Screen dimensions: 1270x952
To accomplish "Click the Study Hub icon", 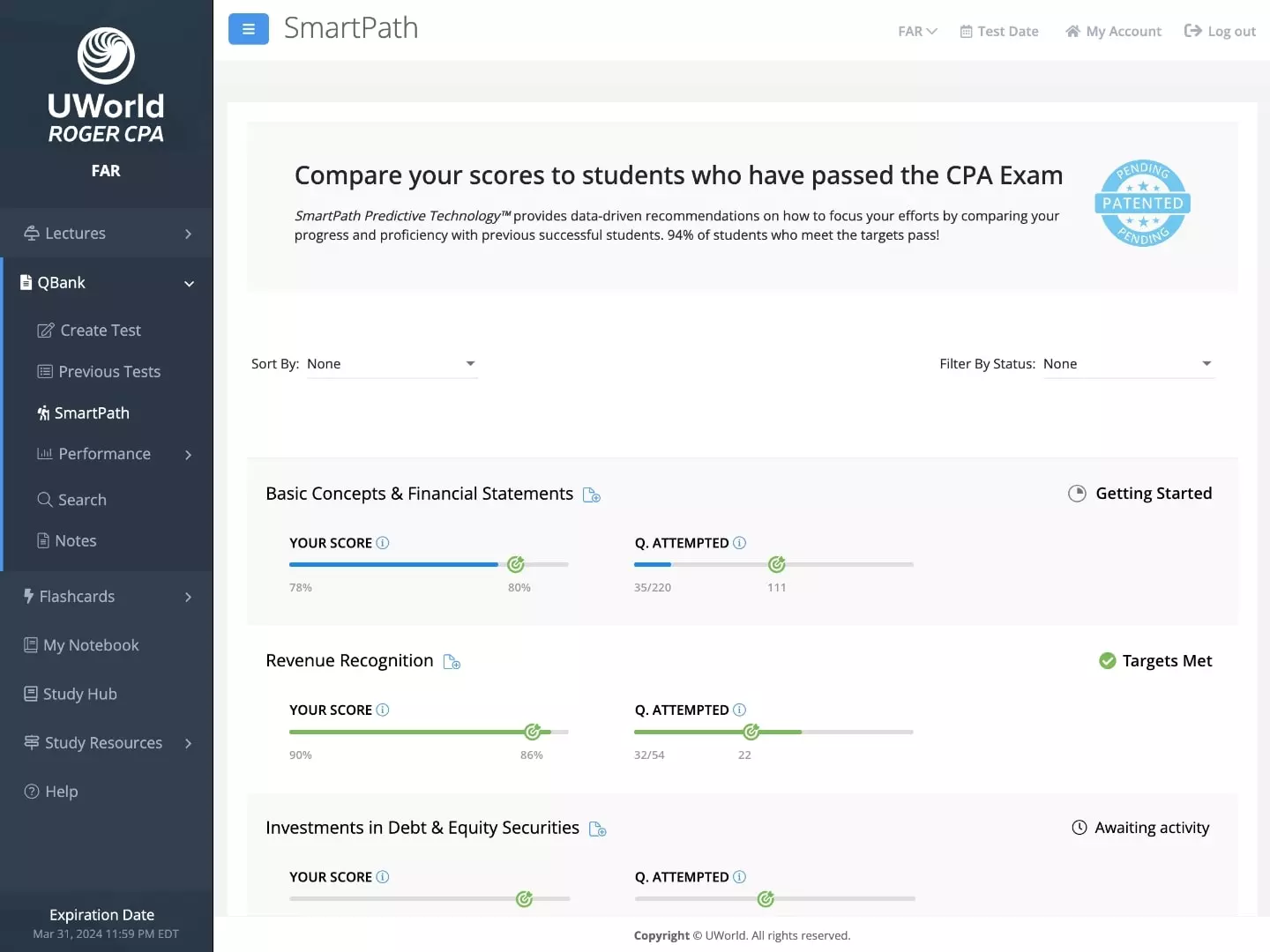I will 31,694.
